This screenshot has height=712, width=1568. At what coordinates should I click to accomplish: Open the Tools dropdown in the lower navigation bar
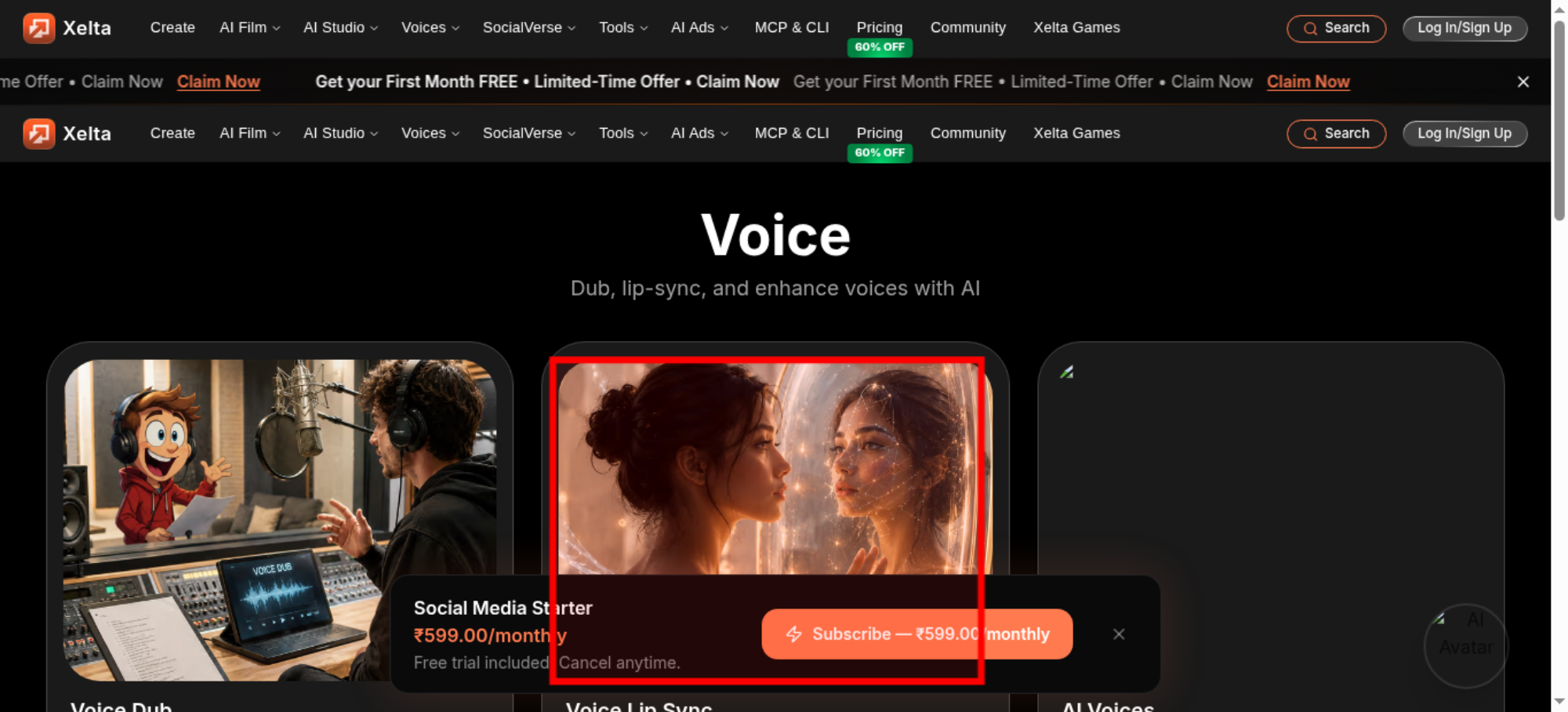pos(623,133)
